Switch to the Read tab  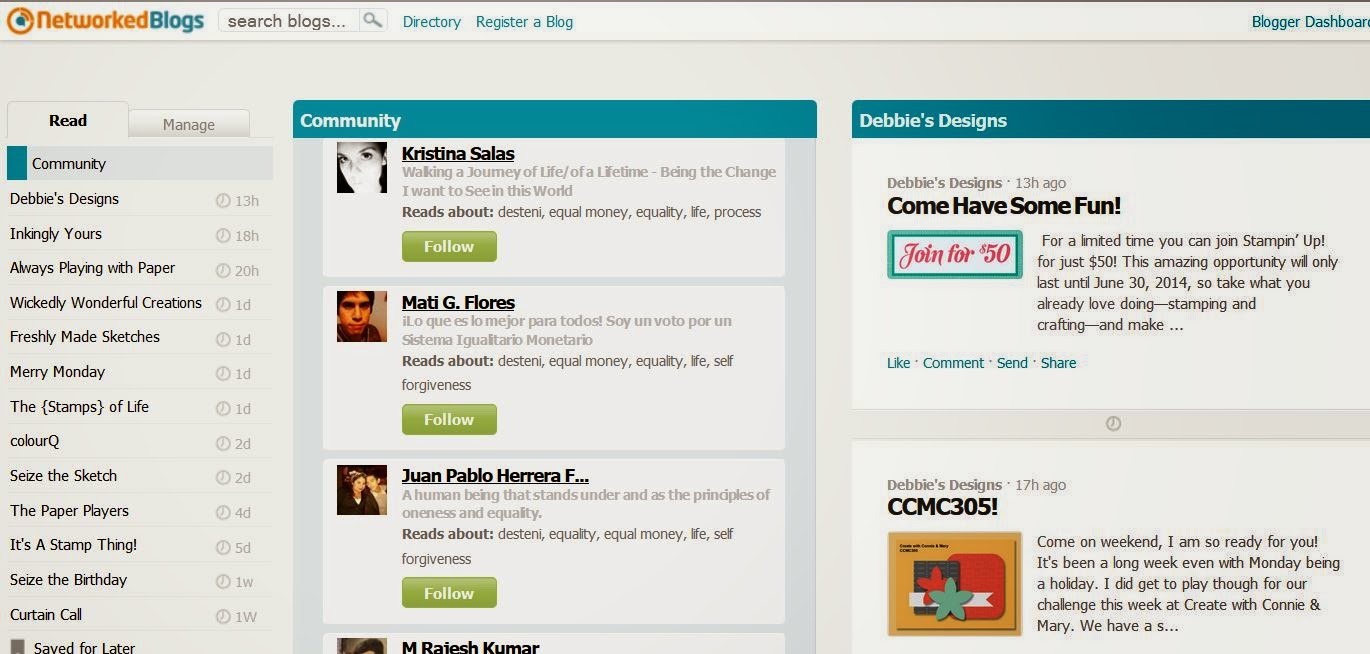point(68,120)
